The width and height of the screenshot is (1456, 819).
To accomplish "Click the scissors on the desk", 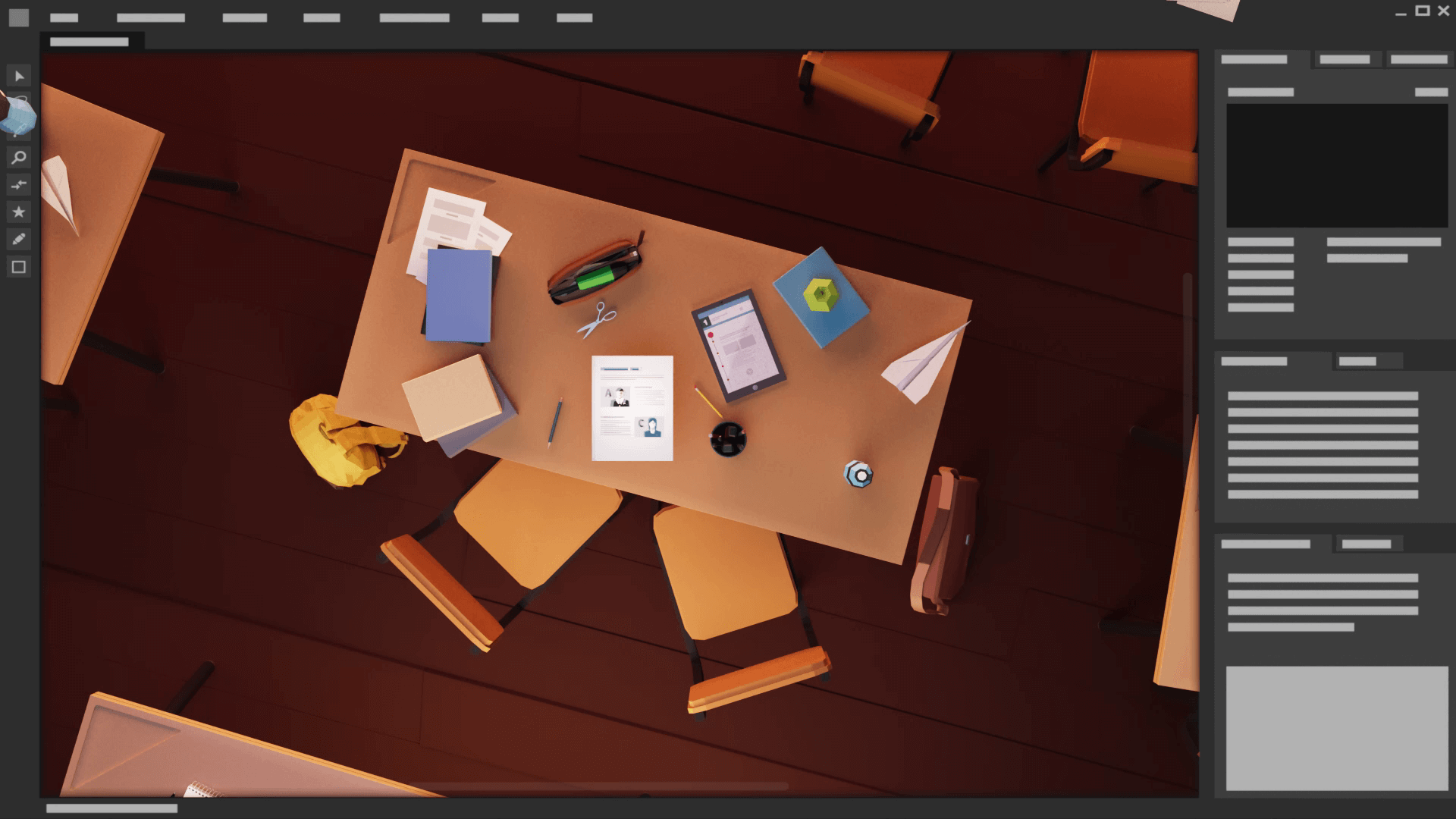I will [x=598, y=320].
